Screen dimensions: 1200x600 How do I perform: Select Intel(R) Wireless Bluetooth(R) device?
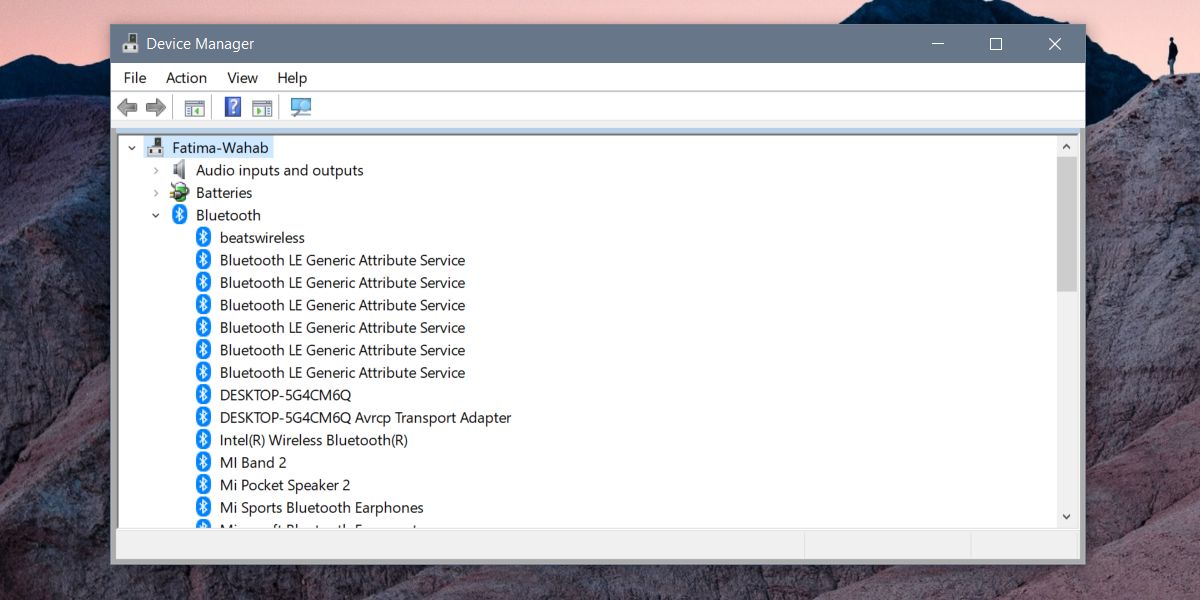point(314,440)
